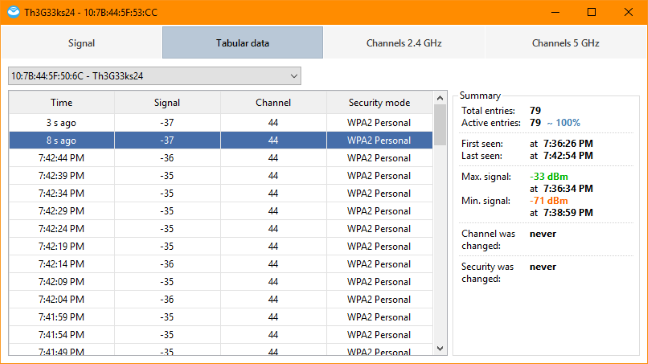Sort by the Time column header

click(62, 102)
